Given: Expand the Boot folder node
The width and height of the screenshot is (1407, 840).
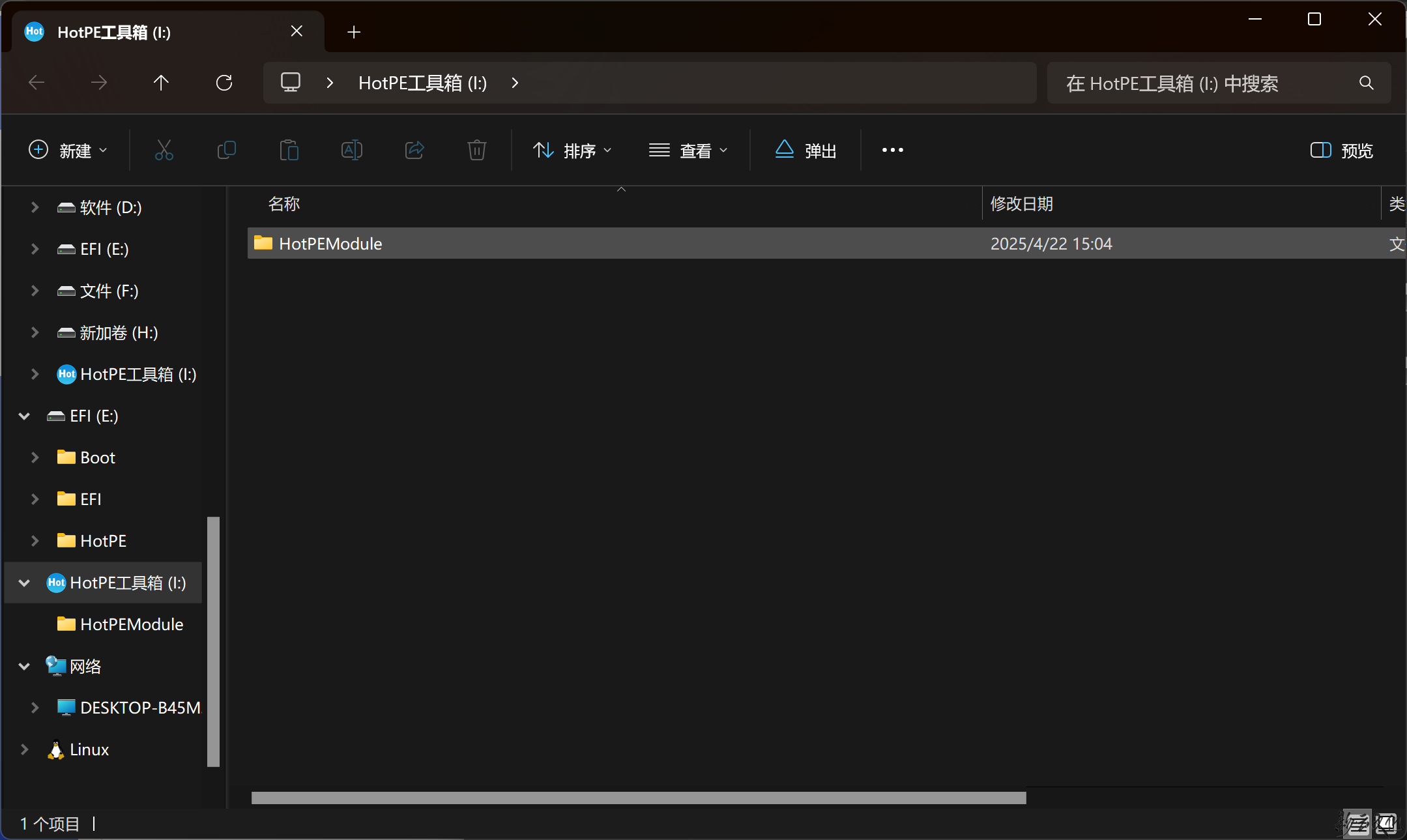Looking at the screenshot, I should pos(35,457).
